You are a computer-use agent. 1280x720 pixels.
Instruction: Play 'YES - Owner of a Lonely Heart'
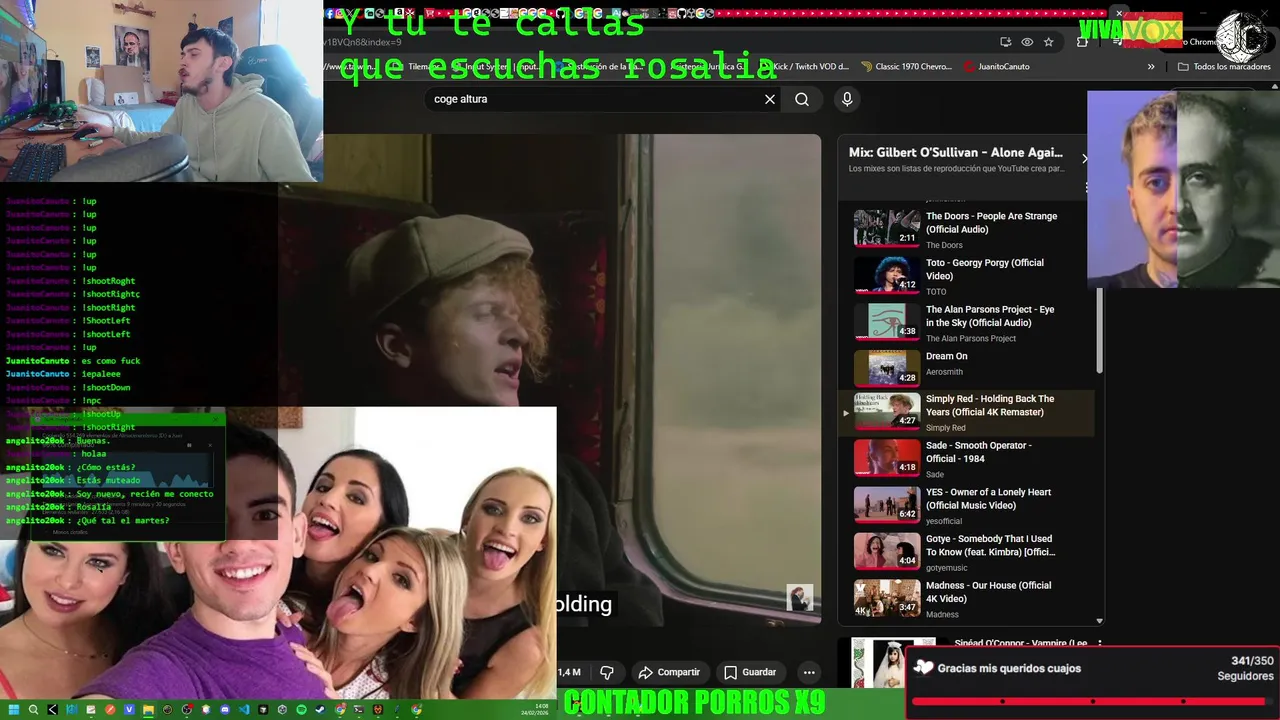pos(988,499)
